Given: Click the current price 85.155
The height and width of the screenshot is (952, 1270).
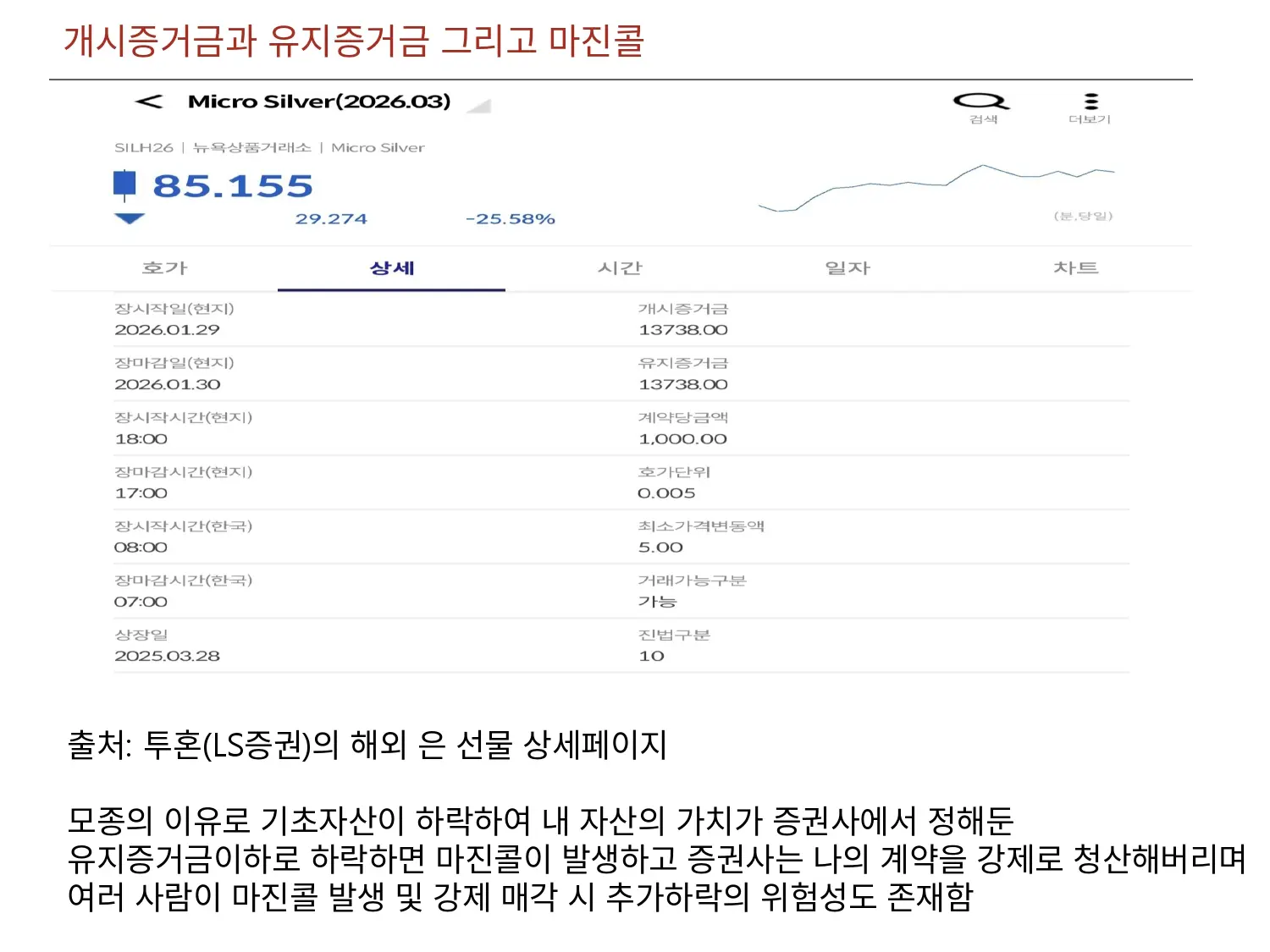Looking at the screenshot, I should pos(233,186).
